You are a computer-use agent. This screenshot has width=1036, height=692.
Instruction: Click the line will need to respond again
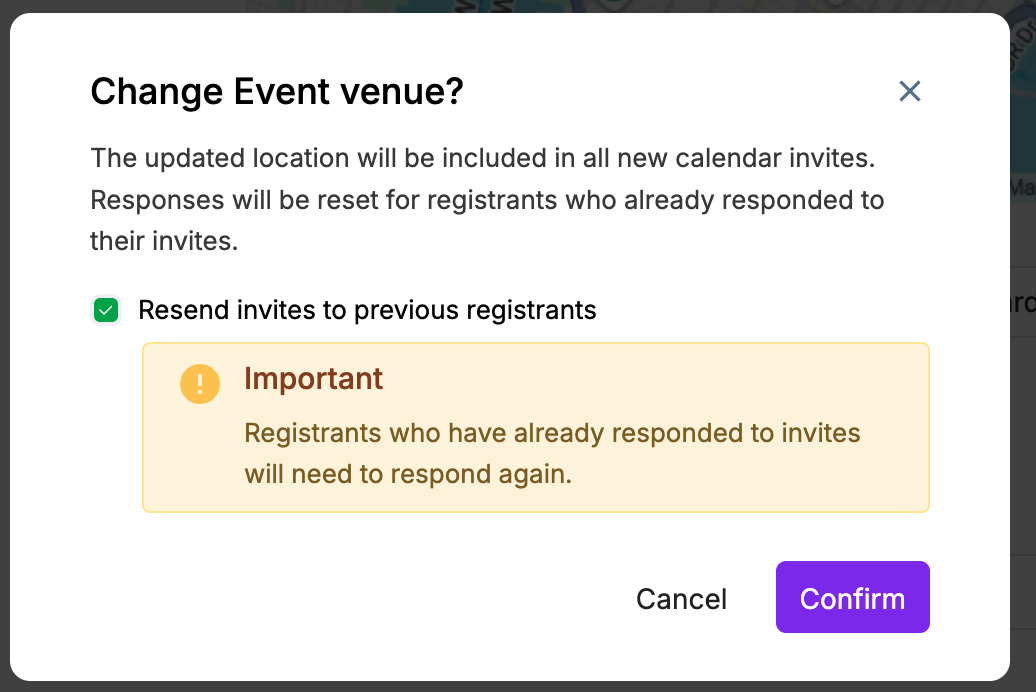(x=408, y=474)
